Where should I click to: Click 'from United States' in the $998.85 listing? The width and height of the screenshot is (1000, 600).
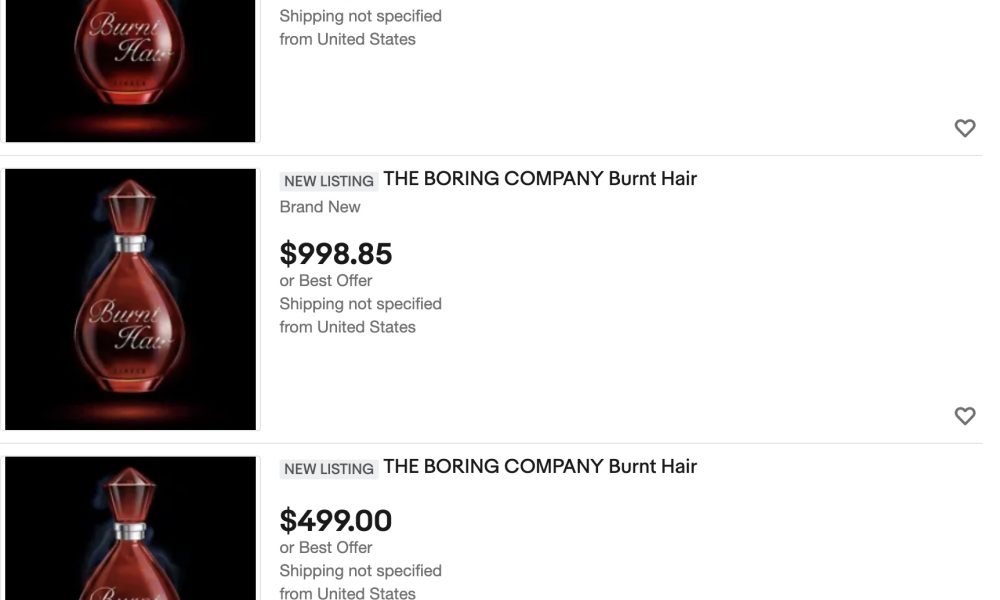[348, 327]
